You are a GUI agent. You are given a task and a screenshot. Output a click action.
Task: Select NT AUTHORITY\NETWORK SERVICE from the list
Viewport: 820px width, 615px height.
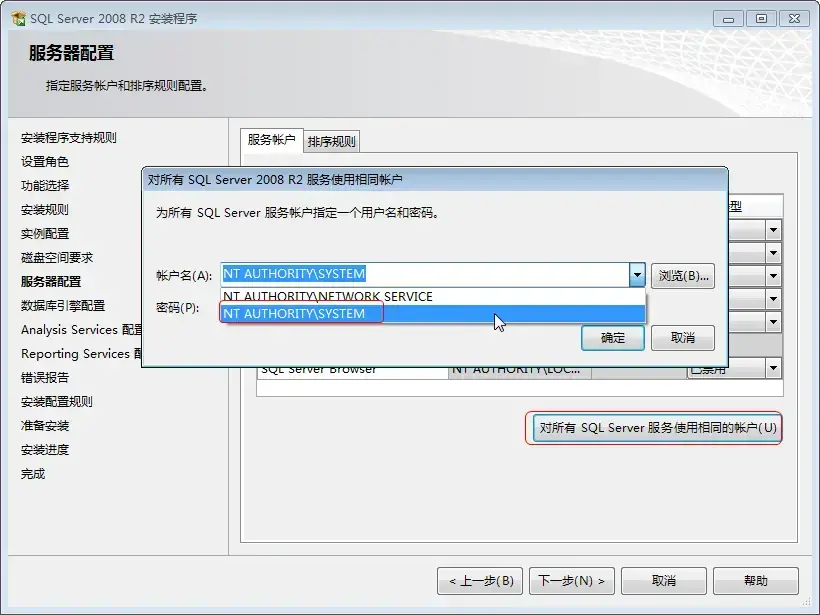point(432,297)
